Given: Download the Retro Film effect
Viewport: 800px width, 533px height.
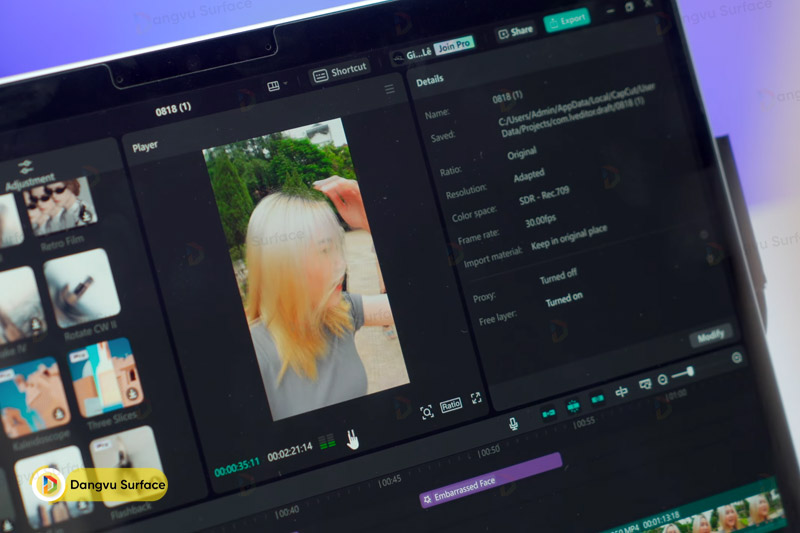Looking at the screenshot, I should 86,216.
